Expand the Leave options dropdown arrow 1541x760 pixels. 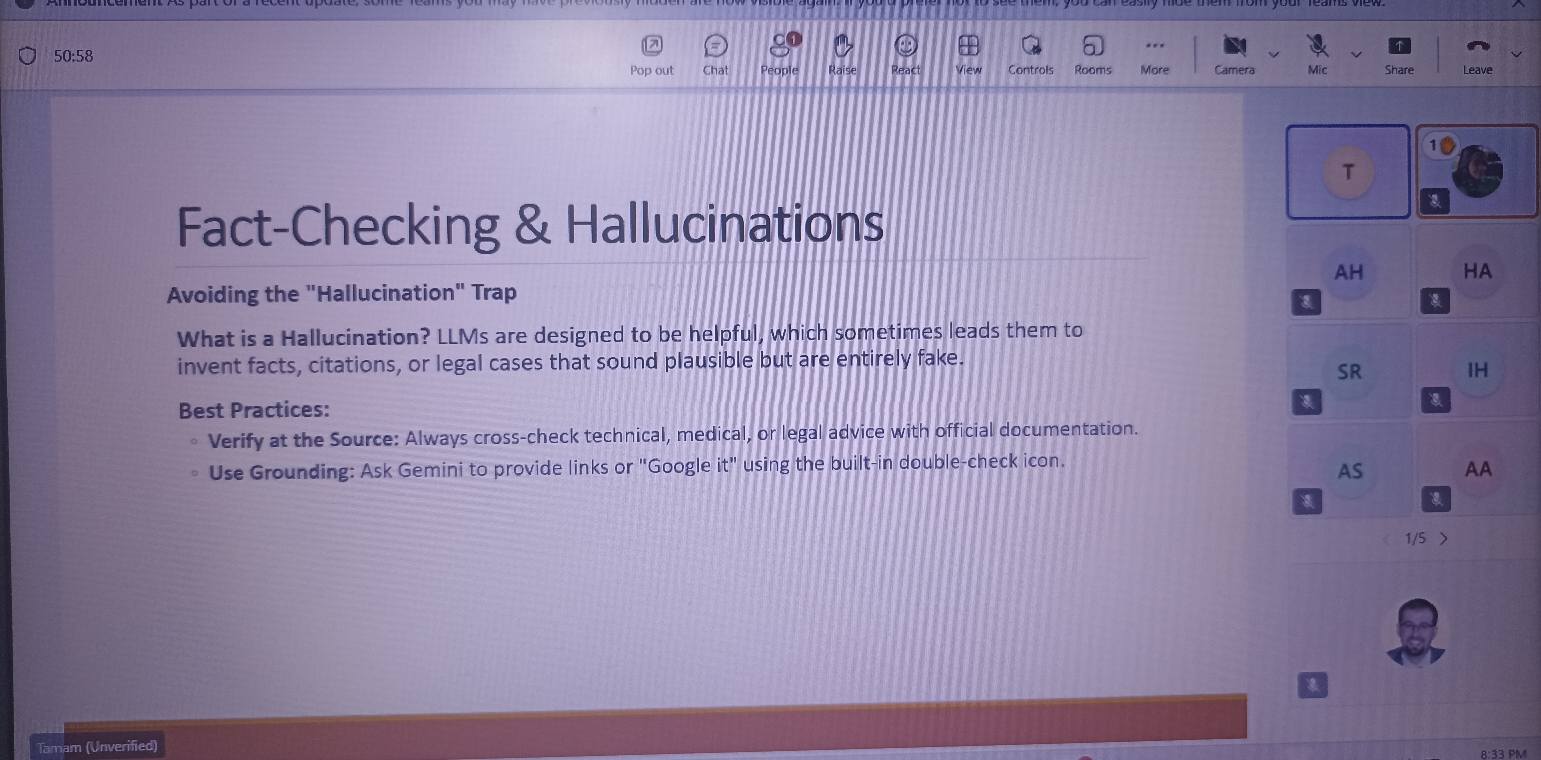[x=1518, y=54]
